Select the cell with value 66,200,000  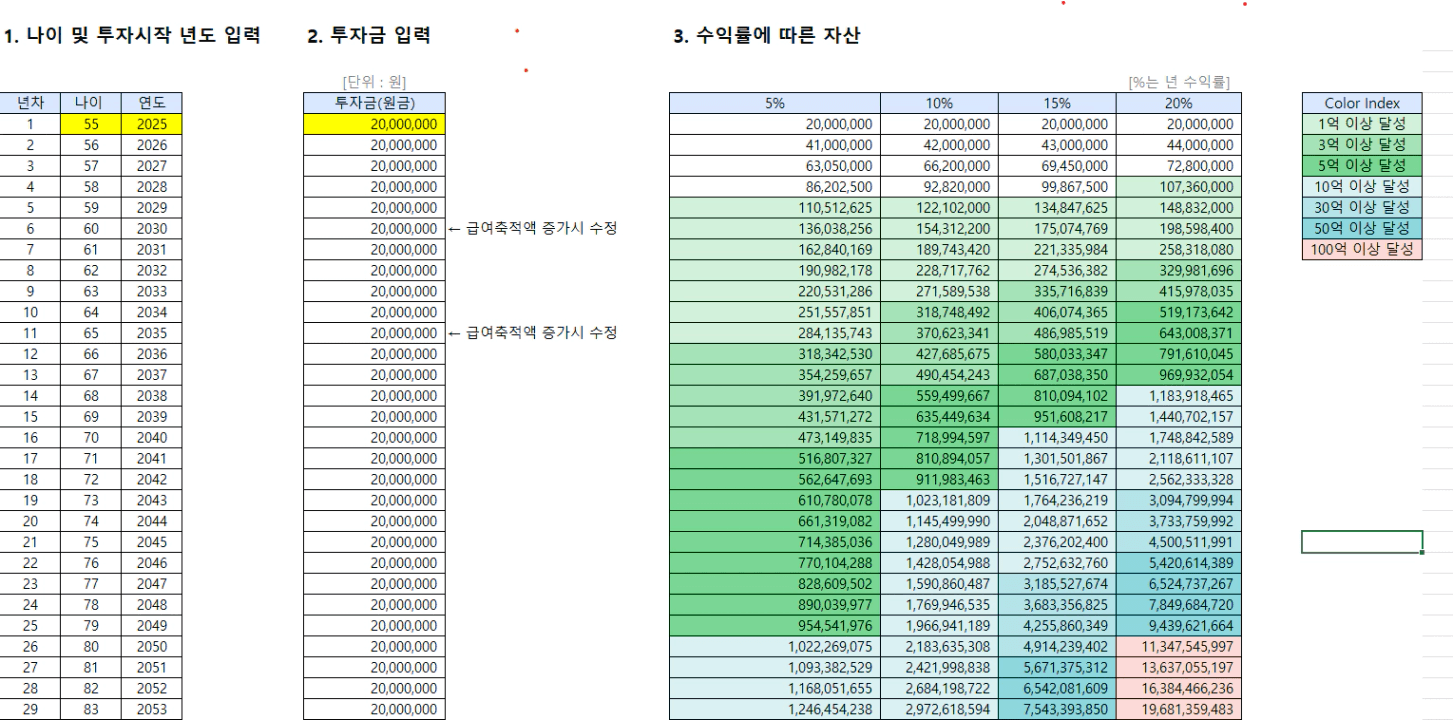click(940, 167)
